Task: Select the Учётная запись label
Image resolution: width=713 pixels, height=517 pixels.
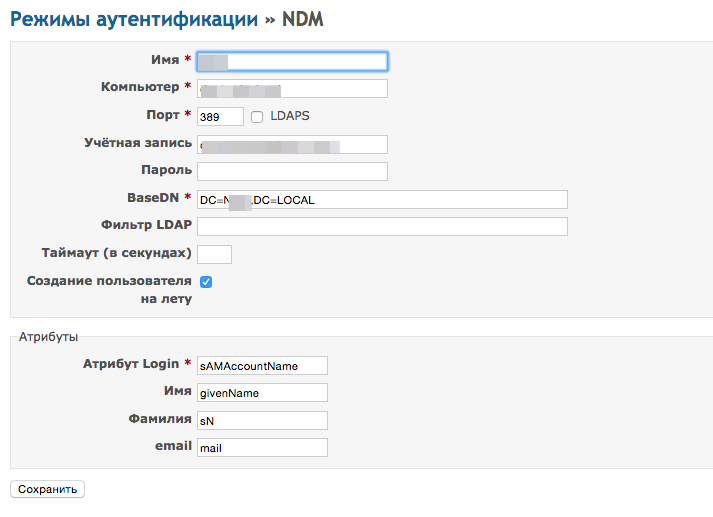Action: pos(138,143)
